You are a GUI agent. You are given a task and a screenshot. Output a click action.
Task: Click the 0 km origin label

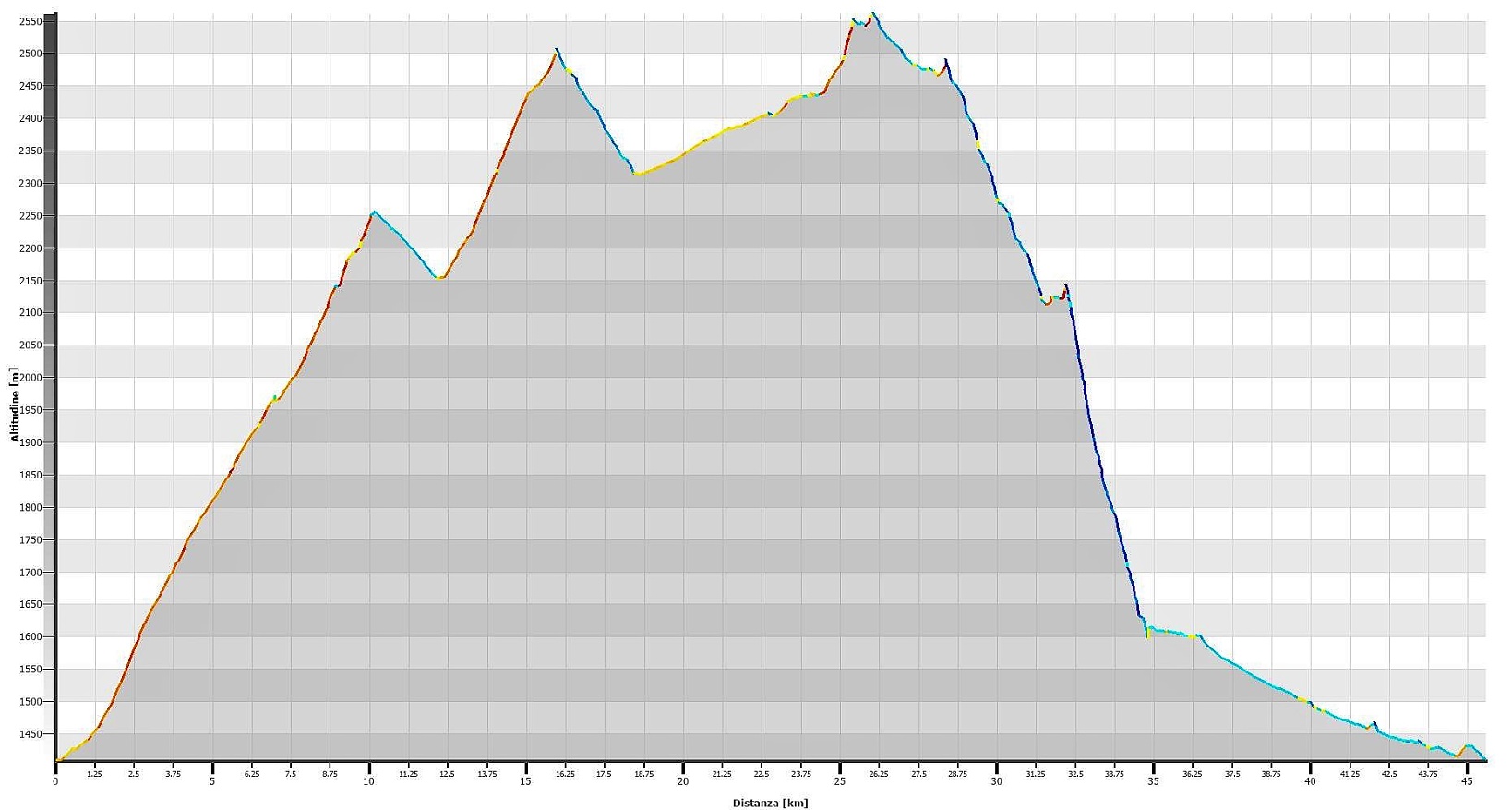click(x=56, y=781)
